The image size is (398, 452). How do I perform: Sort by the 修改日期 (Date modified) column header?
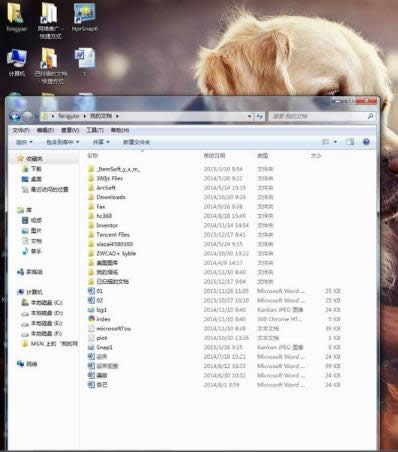214,156
